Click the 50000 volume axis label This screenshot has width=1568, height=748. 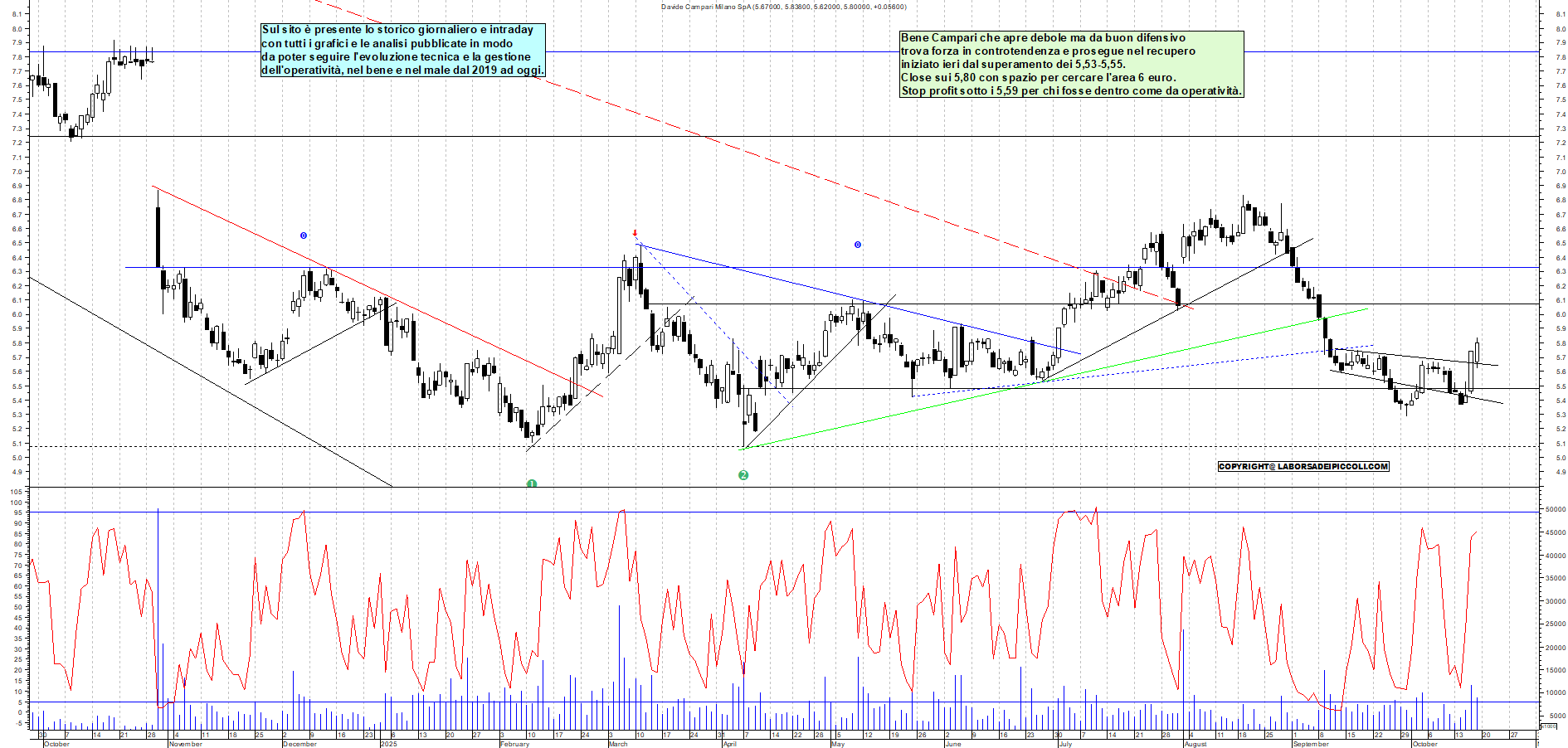click(1554, 510)
